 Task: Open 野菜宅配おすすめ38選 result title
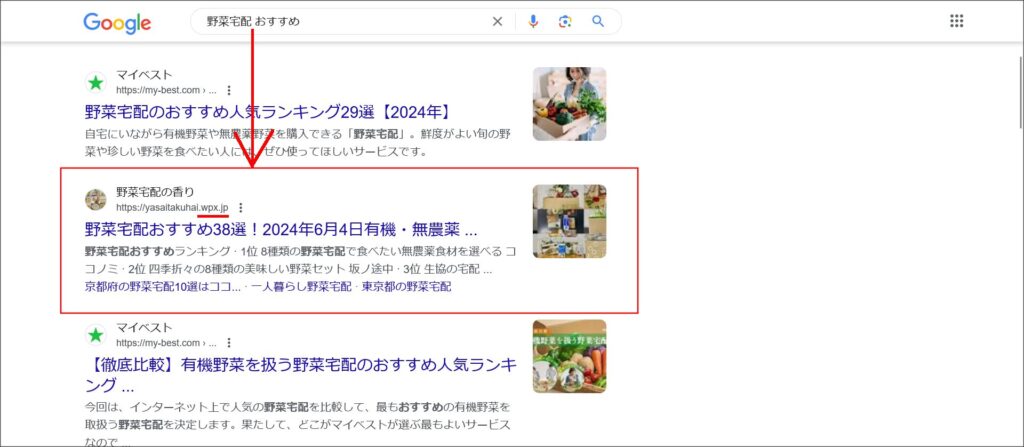(x=281, y=229)
